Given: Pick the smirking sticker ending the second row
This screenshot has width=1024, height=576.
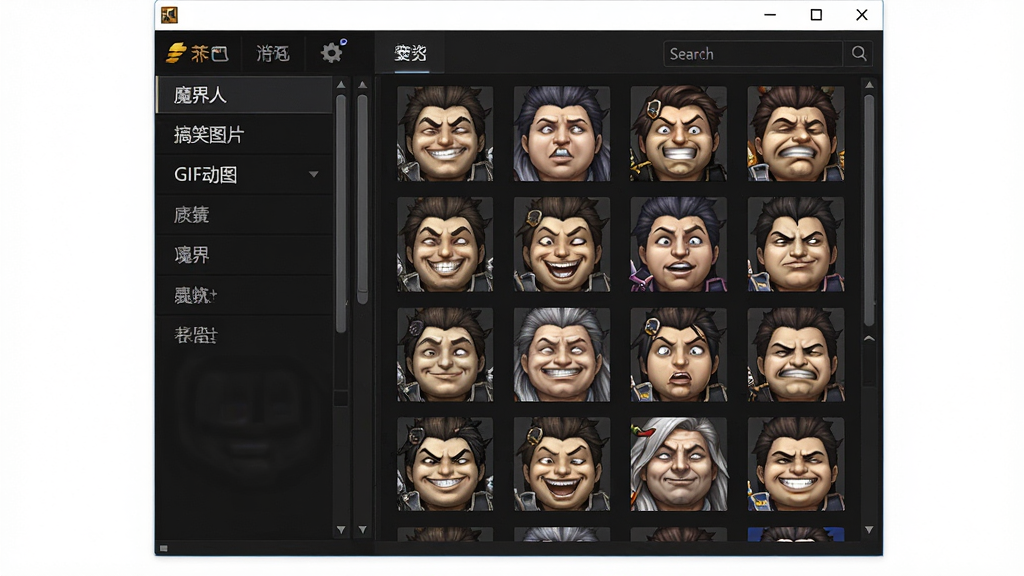Looking at the screenshot, I should (795, 244).
